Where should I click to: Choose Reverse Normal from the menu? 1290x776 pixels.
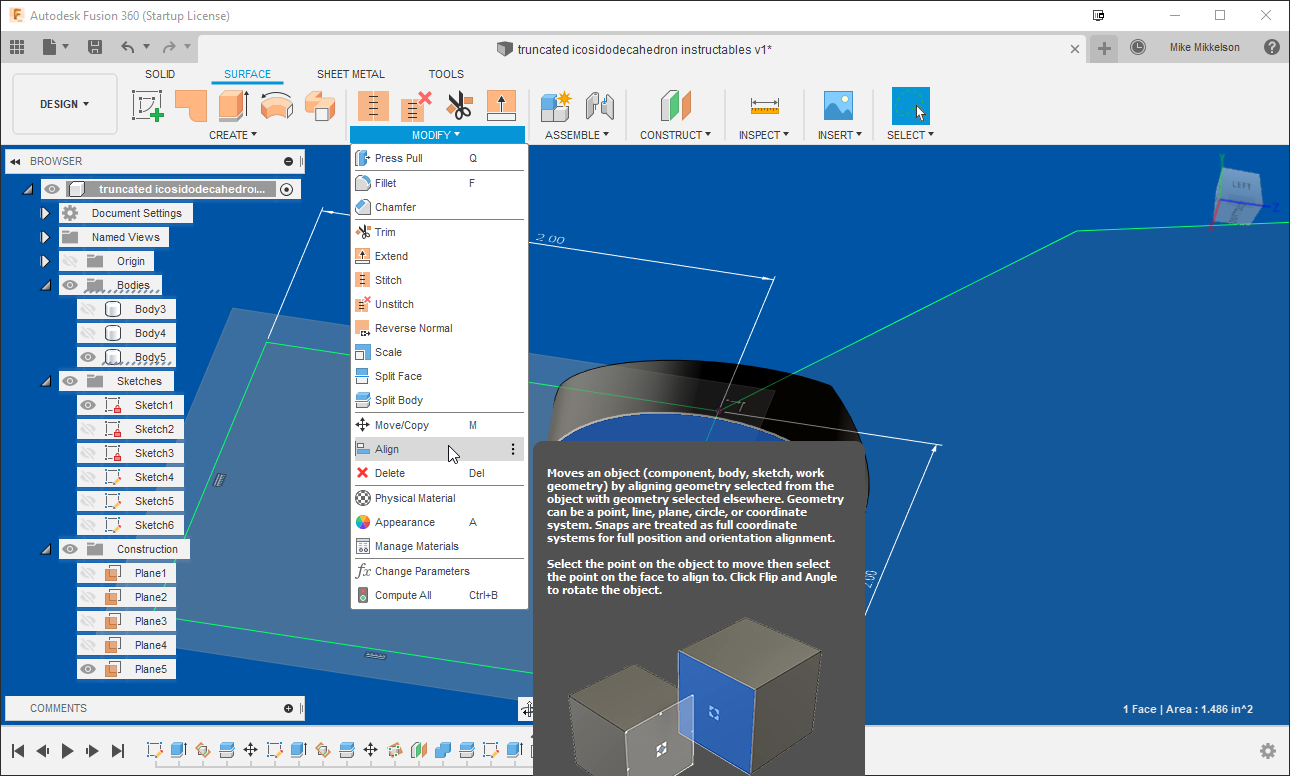pos(439,328)
